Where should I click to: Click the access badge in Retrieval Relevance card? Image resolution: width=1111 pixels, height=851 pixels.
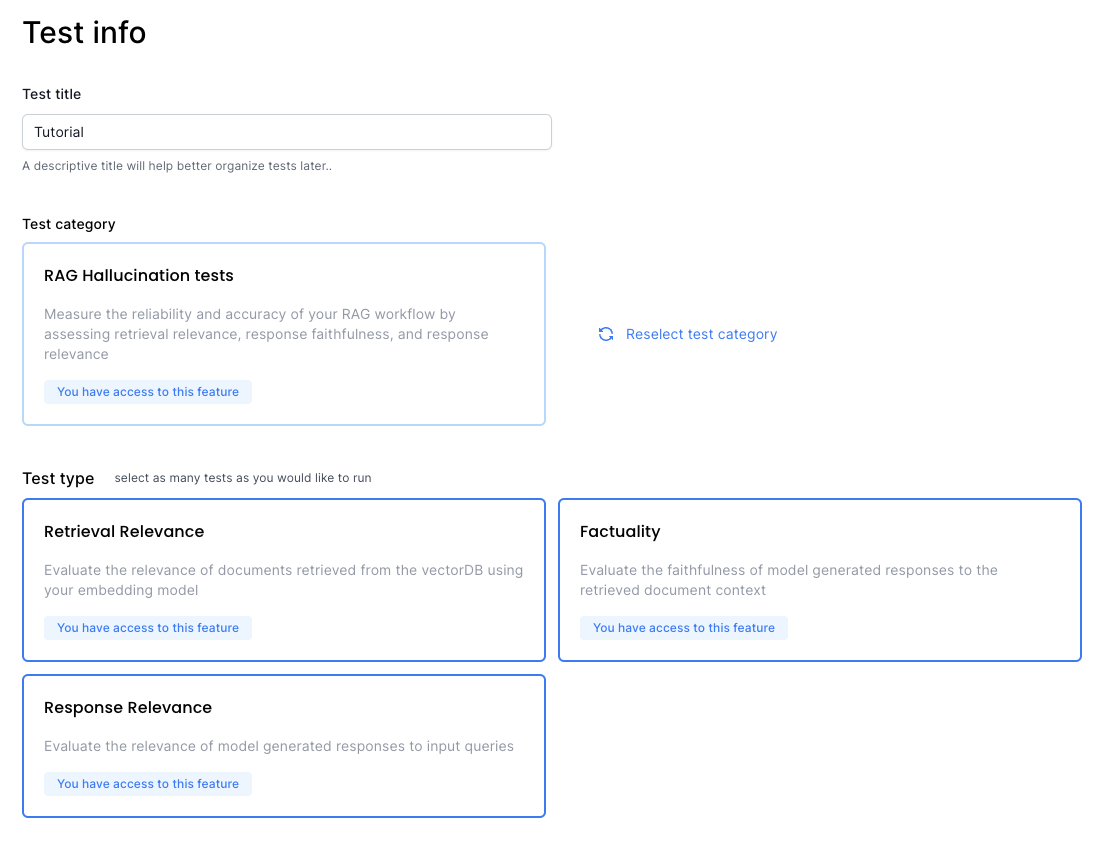[x=148, y=628]
